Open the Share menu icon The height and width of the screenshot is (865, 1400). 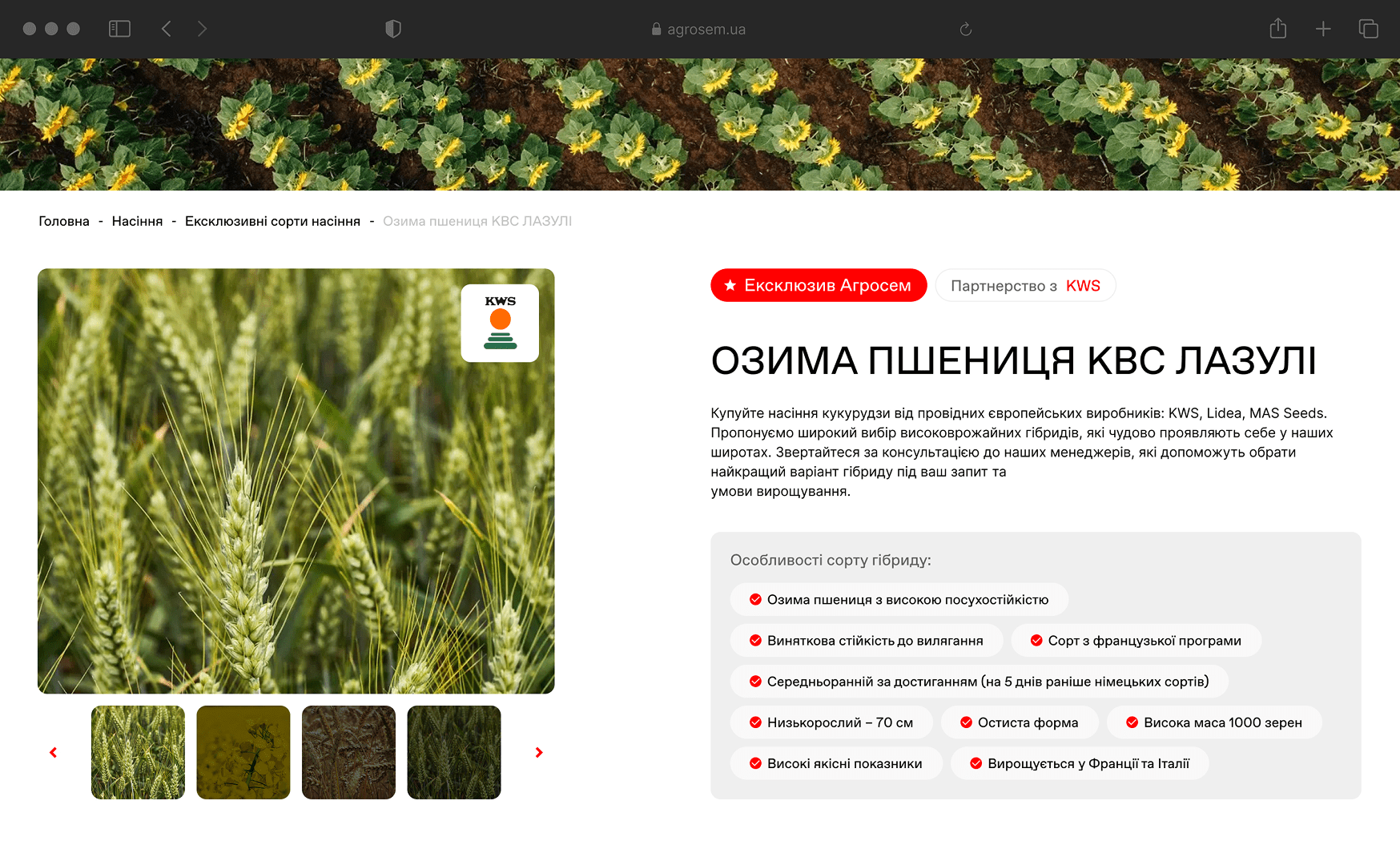tap(1277, 29)
